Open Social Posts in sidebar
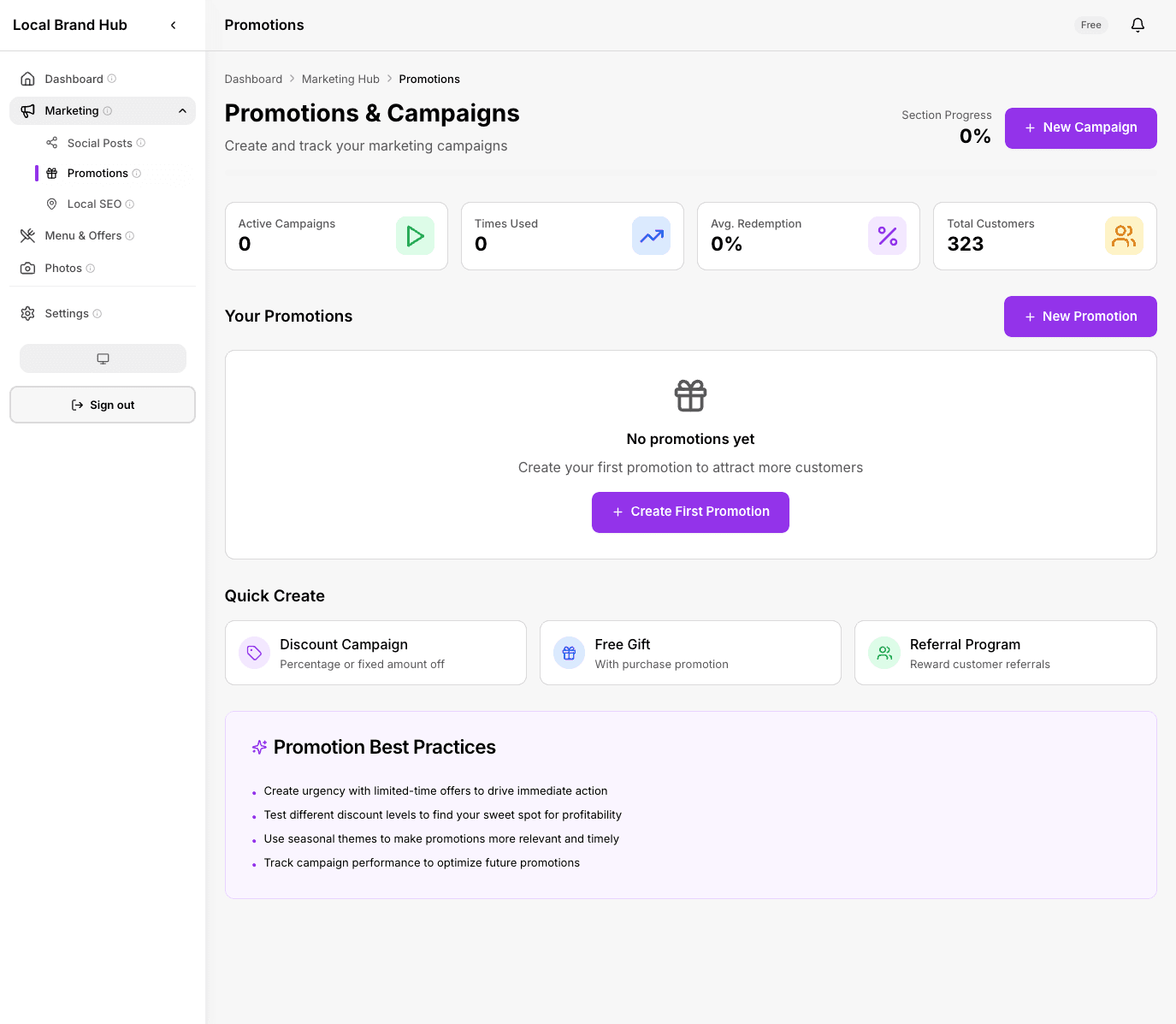Screen dimensions: 1176x1024 (x=99, y=143)
